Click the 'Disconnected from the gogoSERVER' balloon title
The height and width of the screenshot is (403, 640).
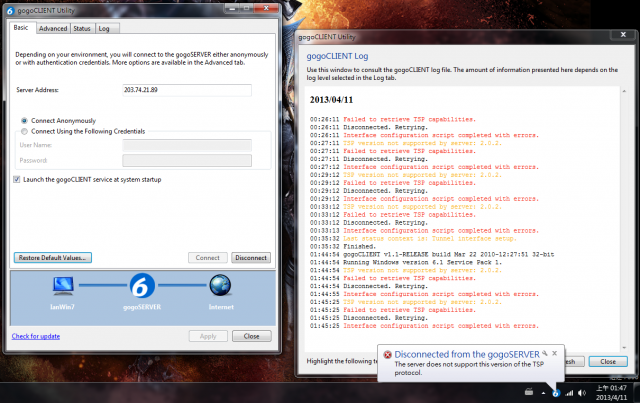[467, 354]
